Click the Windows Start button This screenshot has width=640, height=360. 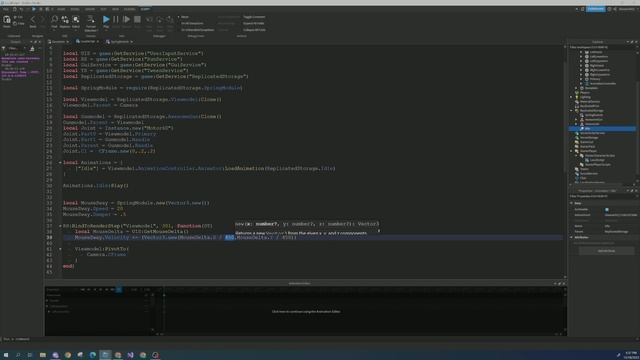pyautogui.click(x=6, y=355)
